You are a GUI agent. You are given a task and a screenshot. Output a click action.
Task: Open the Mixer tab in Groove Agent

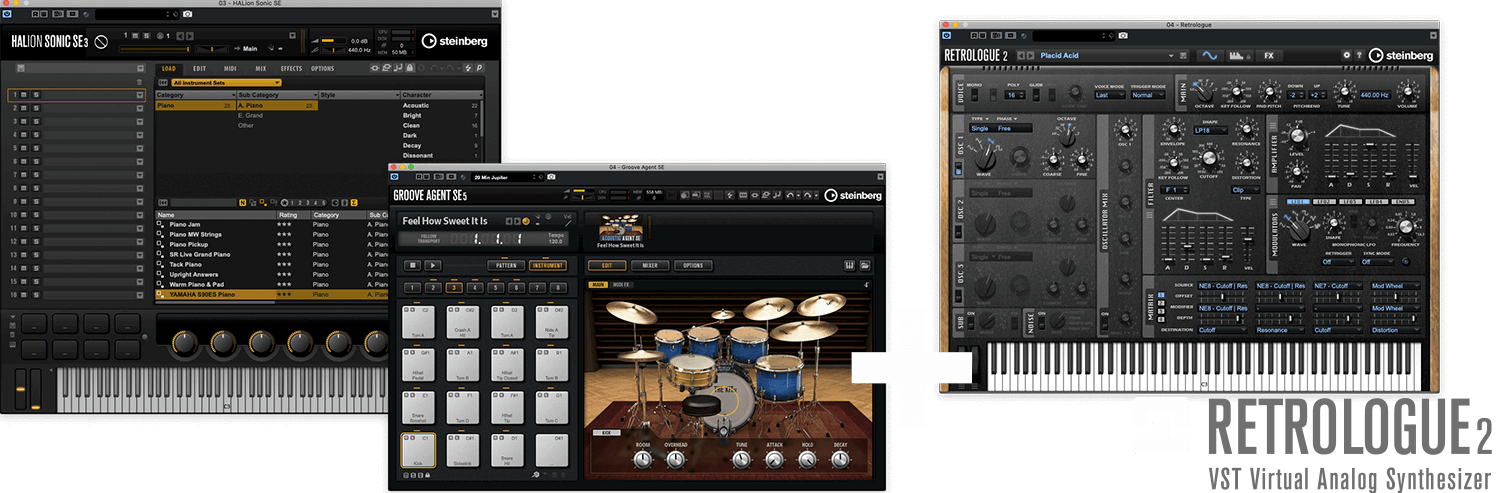pos(650,265)
